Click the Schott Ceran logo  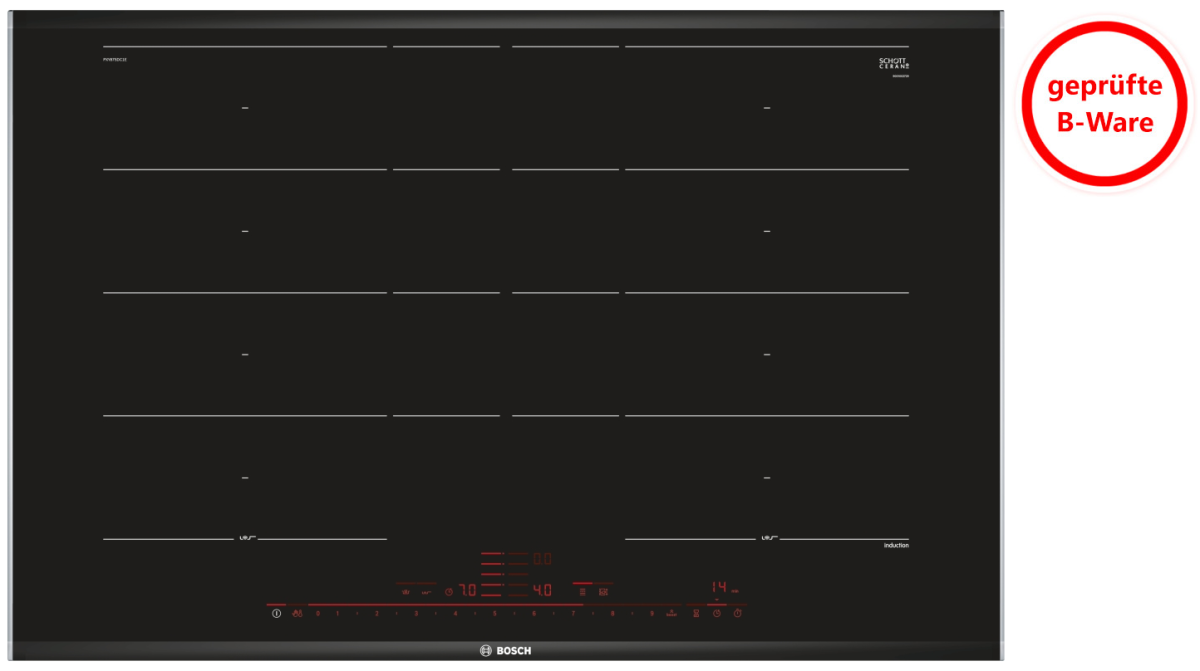click(893, 63)
